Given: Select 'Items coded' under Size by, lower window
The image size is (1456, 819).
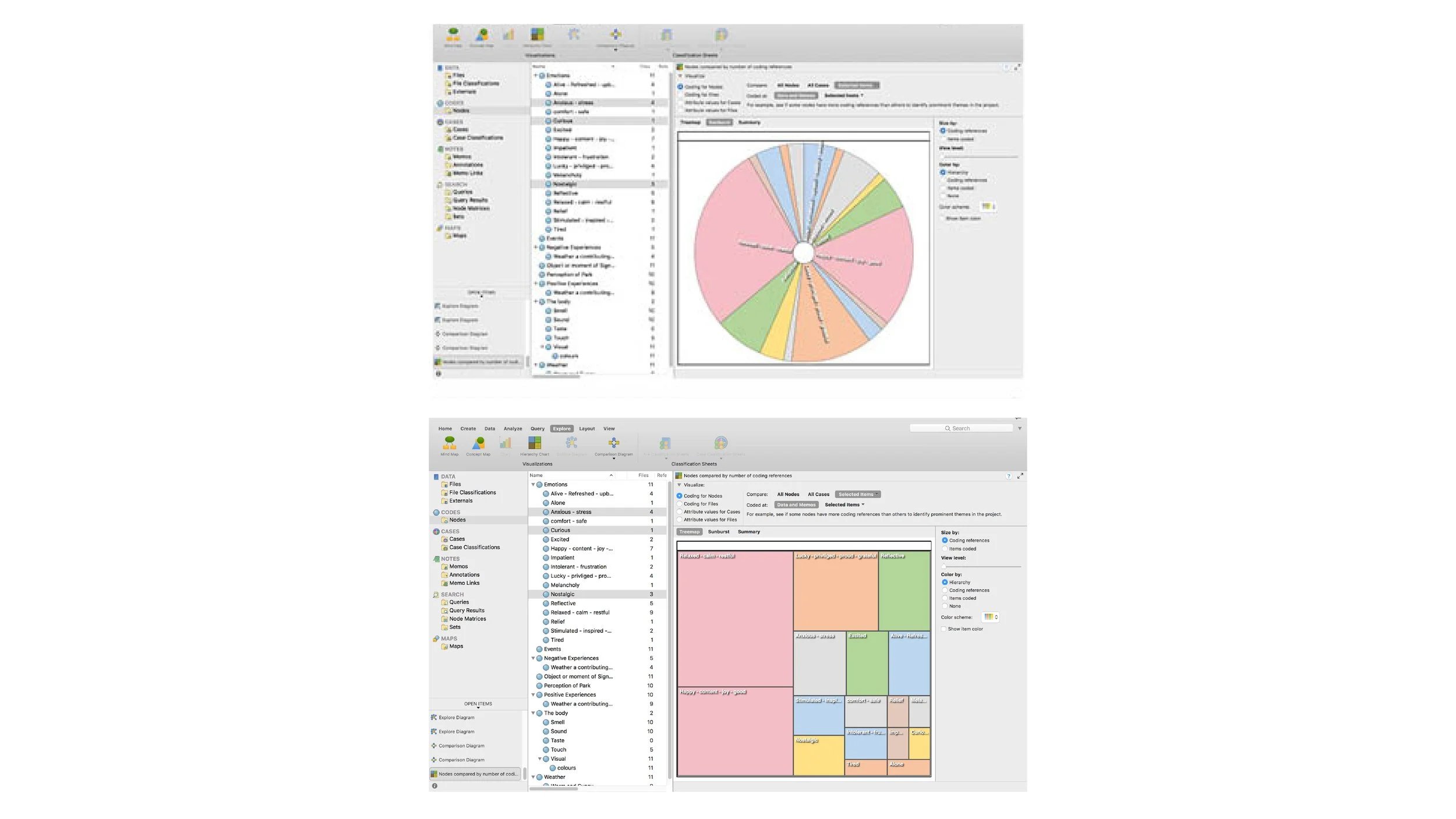Looking at the screenshot, I should pos(945,549).
